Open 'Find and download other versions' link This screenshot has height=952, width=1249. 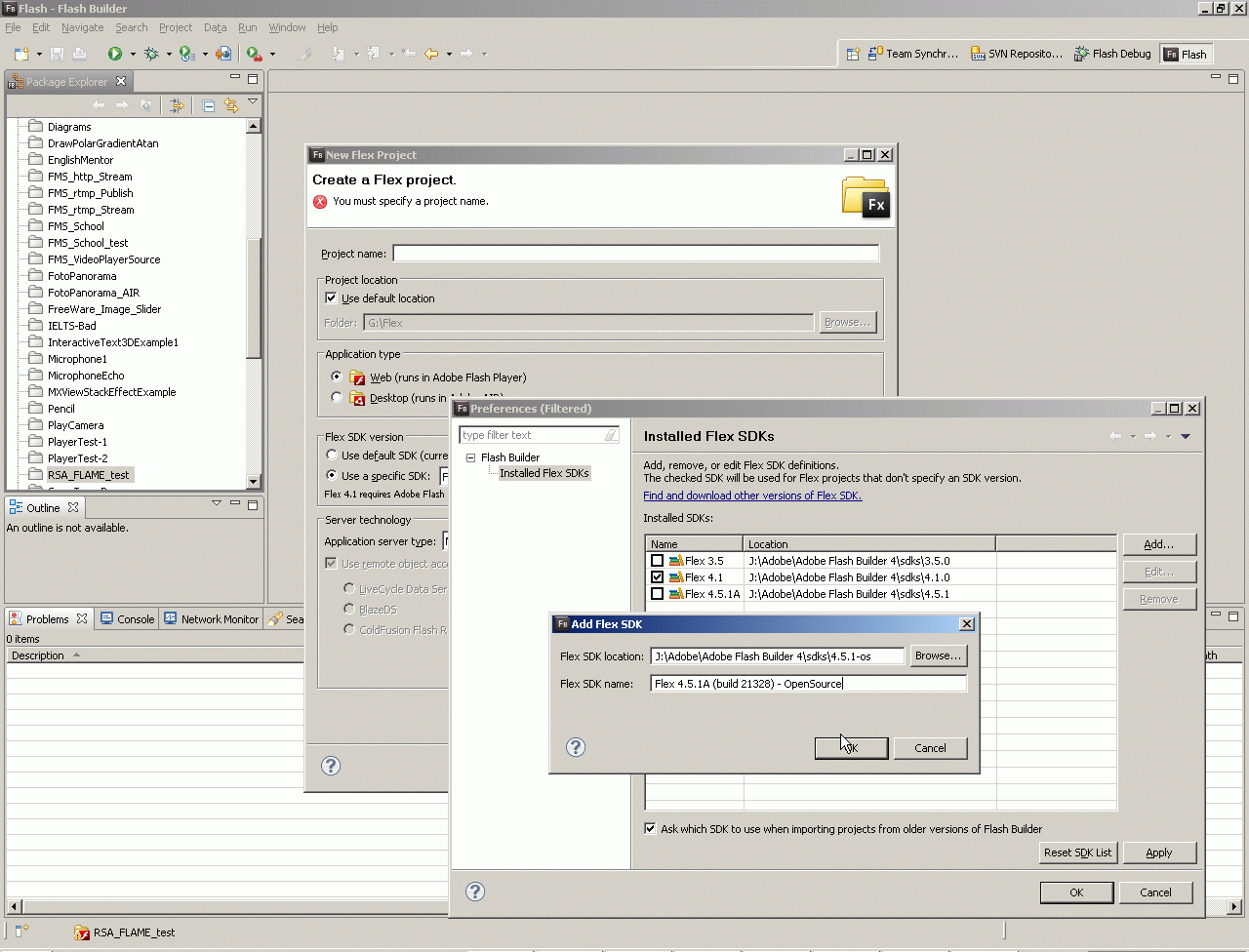coord(752,496)
